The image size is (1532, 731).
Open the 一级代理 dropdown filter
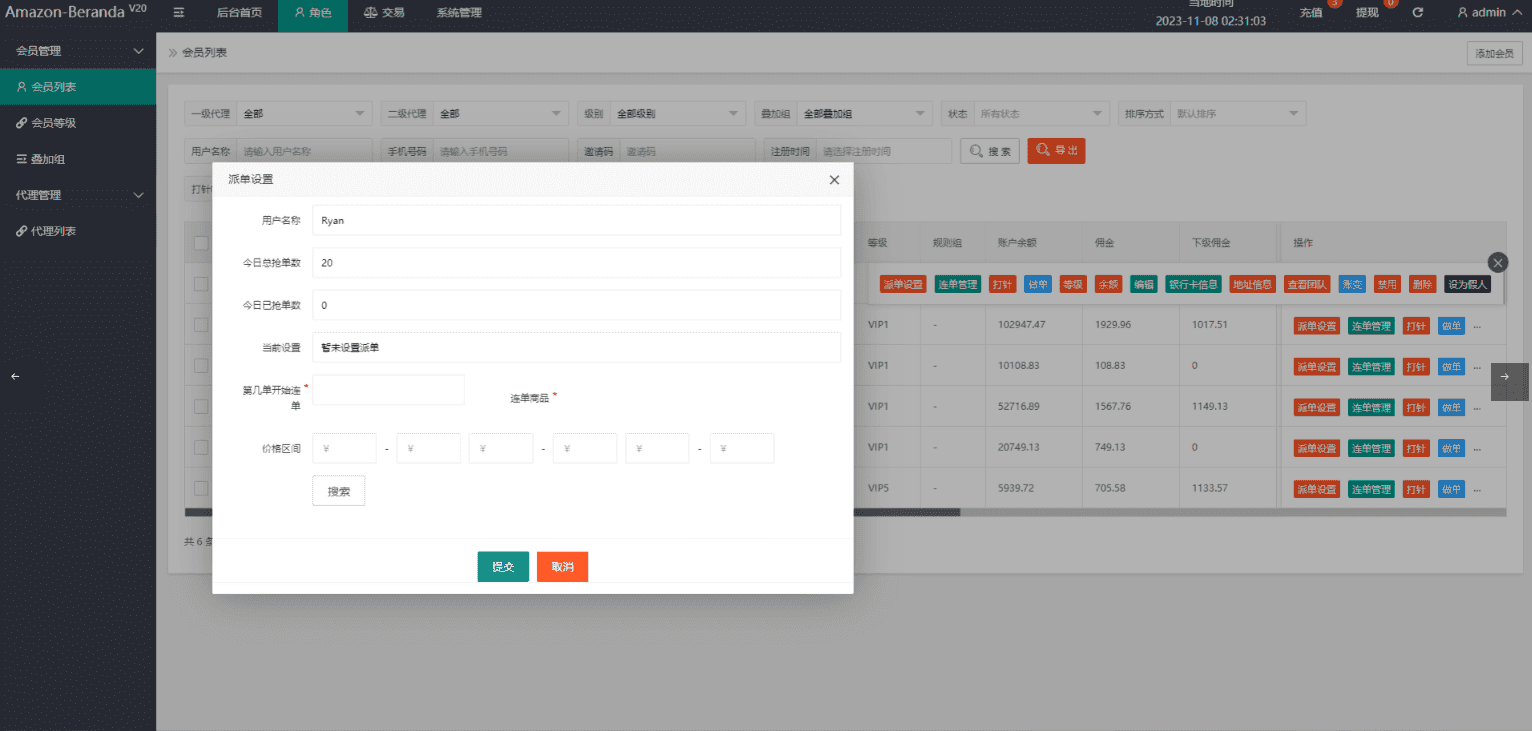[304, 114]
